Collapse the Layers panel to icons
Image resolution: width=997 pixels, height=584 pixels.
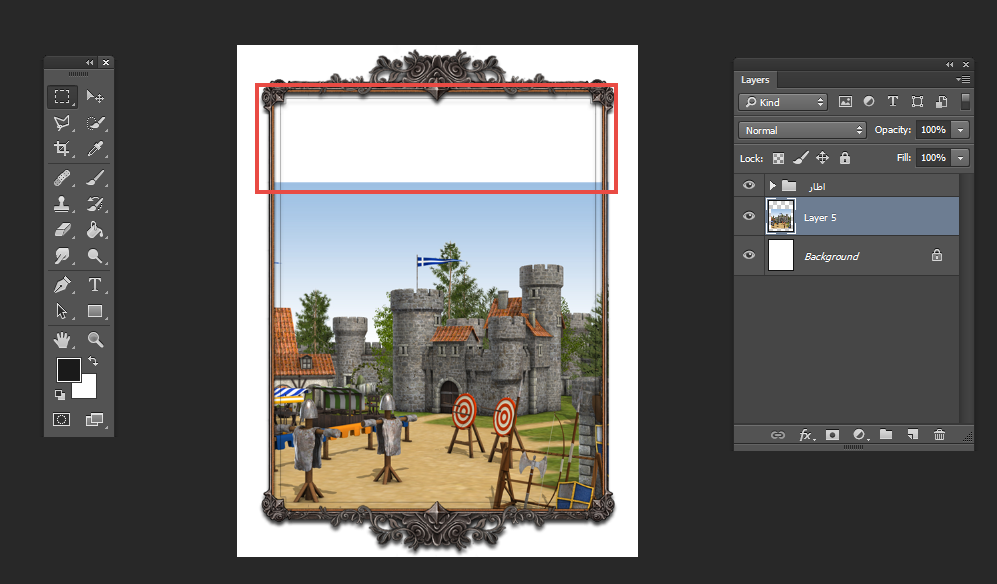pos(949,64)
